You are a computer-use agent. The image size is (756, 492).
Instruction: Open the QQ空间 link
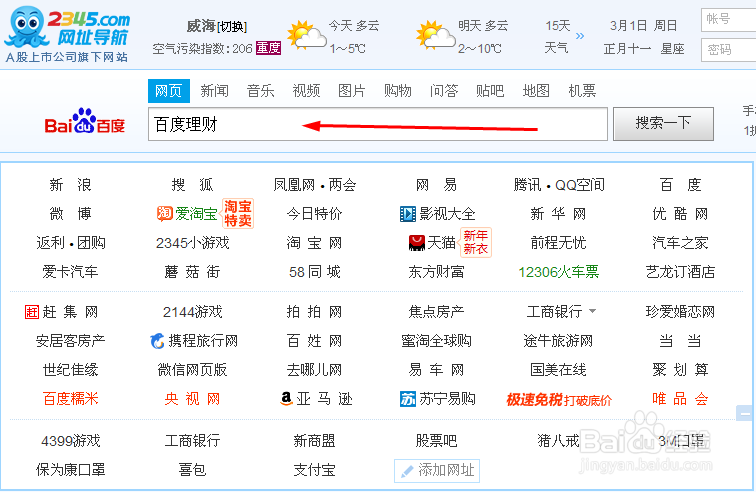(x=580, y=185)
